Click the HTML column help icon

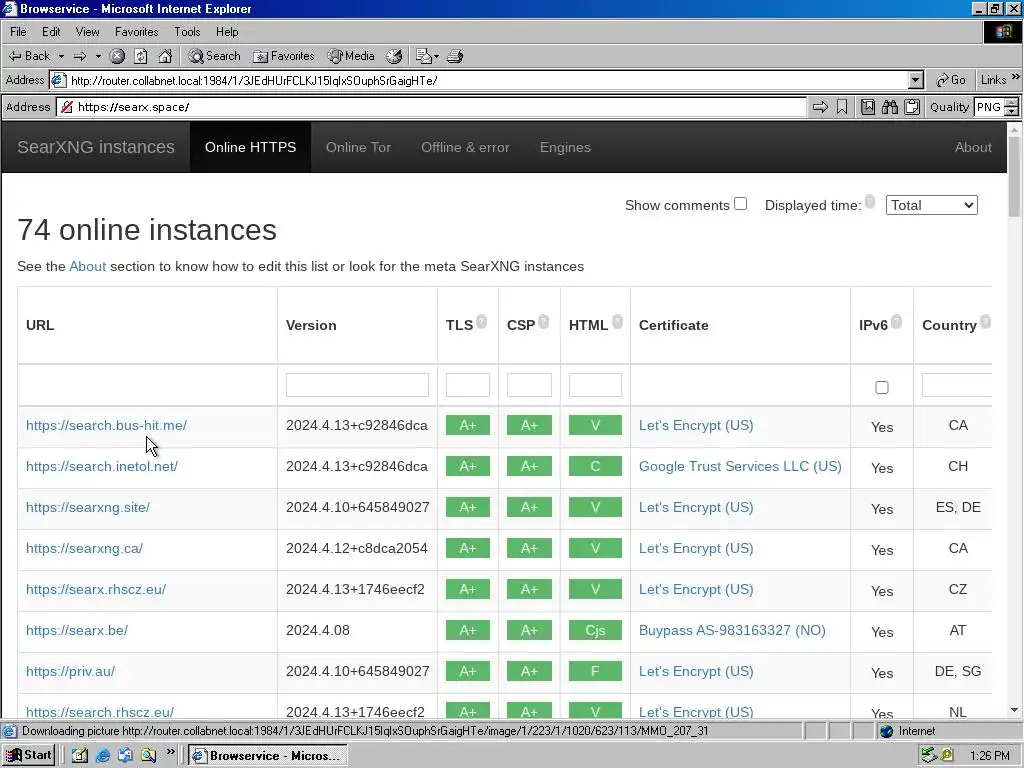[617, 321]
